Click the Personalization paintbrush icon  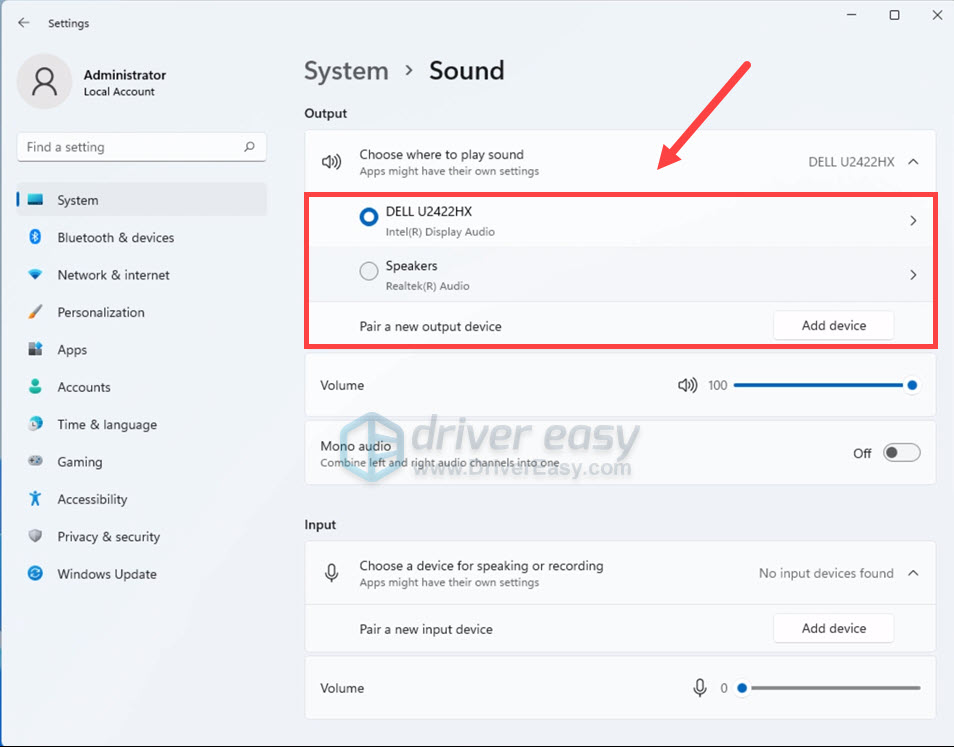click(x=35, y=311)
